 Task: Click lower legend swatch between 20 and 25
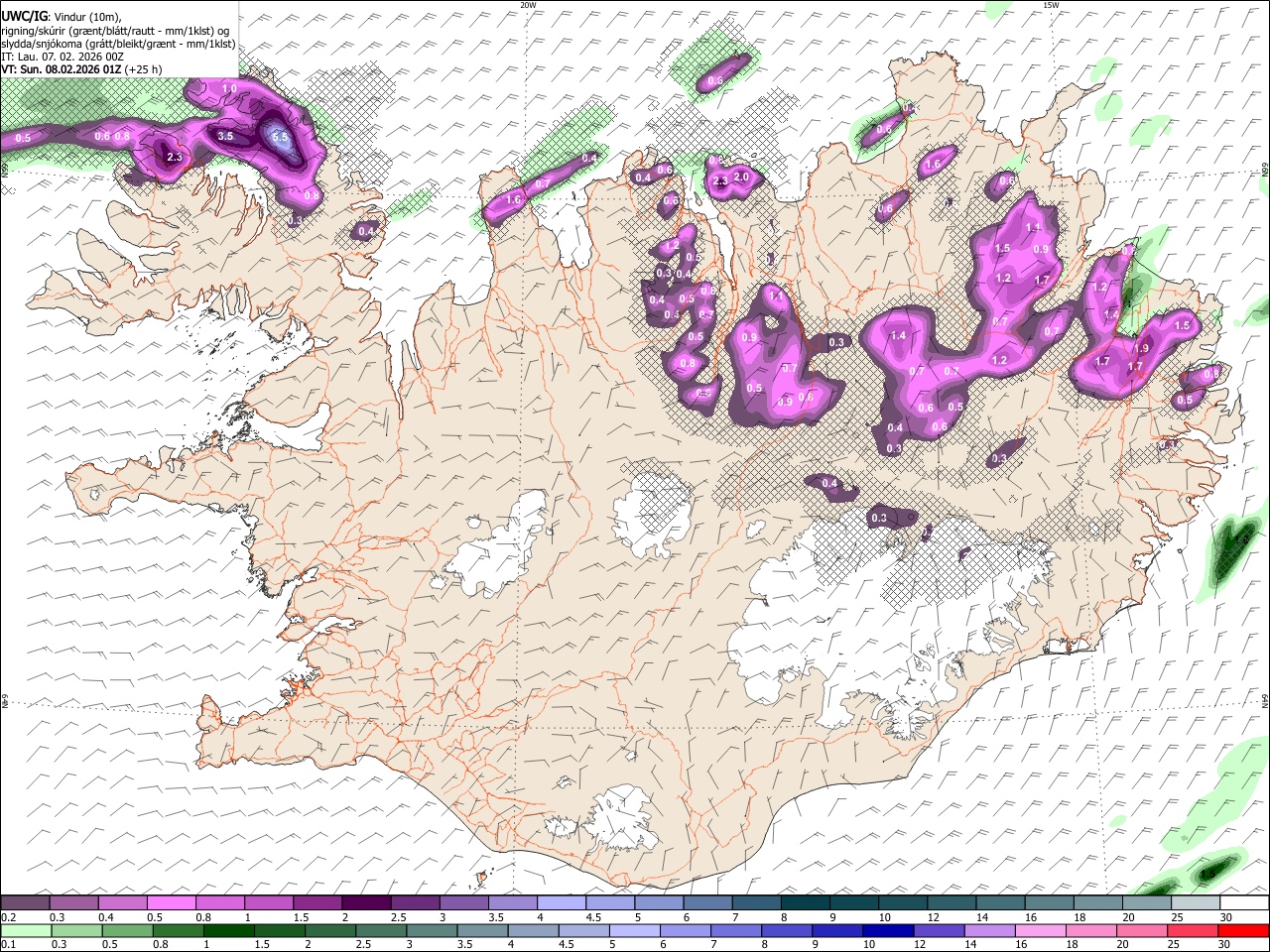[x=1141, y=930]
